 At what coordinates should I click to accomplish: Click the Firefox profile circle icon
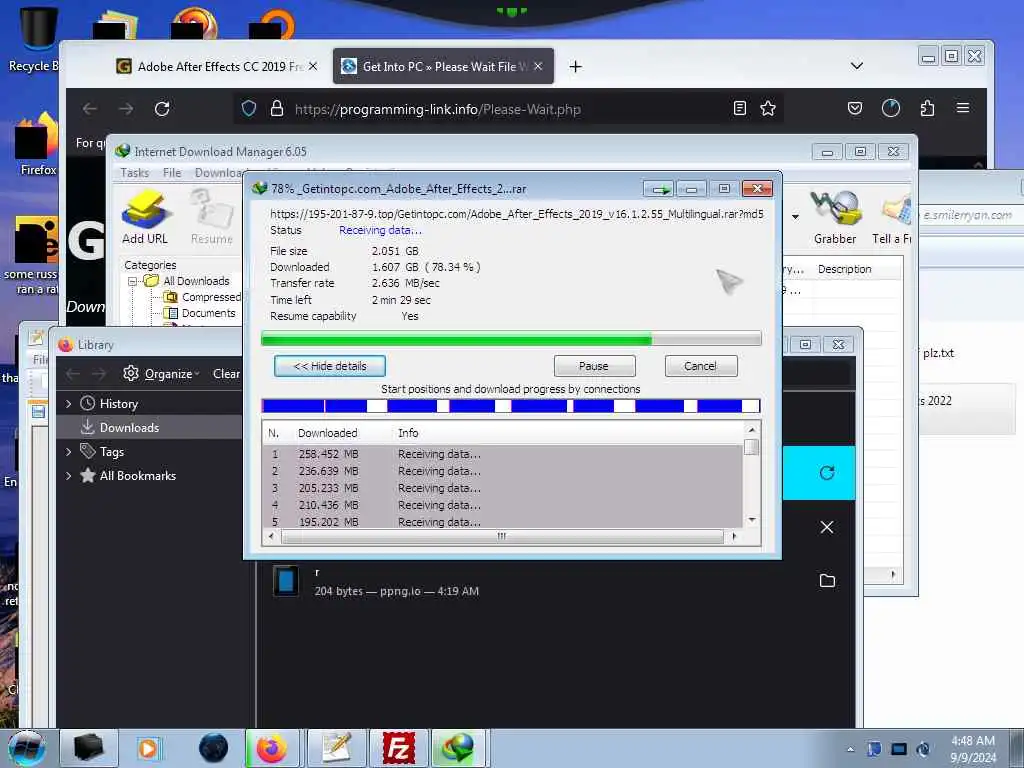(x=891, y=108)
